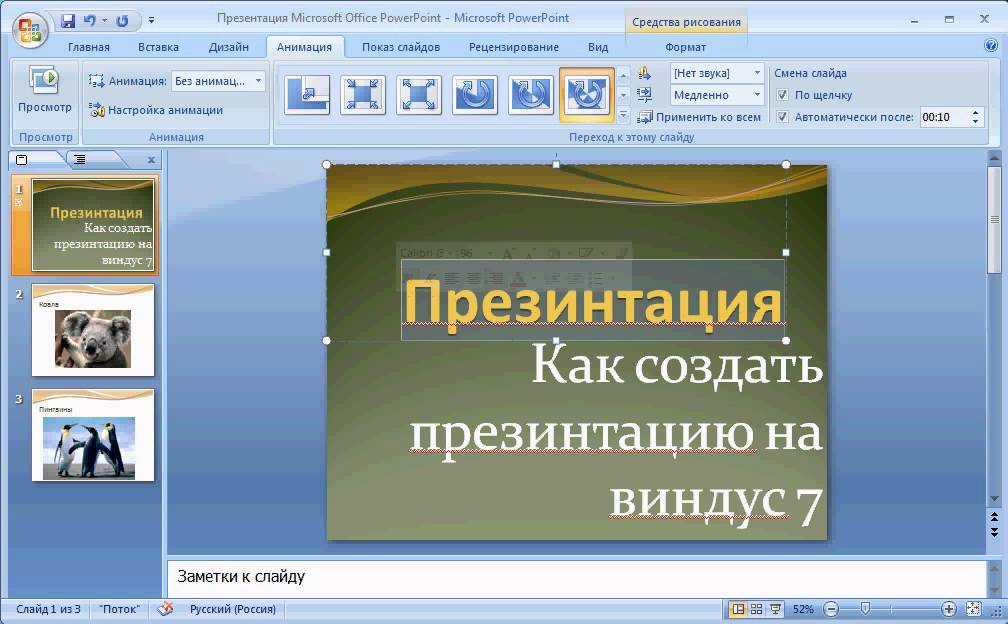Expand the transition effects gallery
The height and width of the screenshot is (624, 1008).
click(x=623, y=116)
